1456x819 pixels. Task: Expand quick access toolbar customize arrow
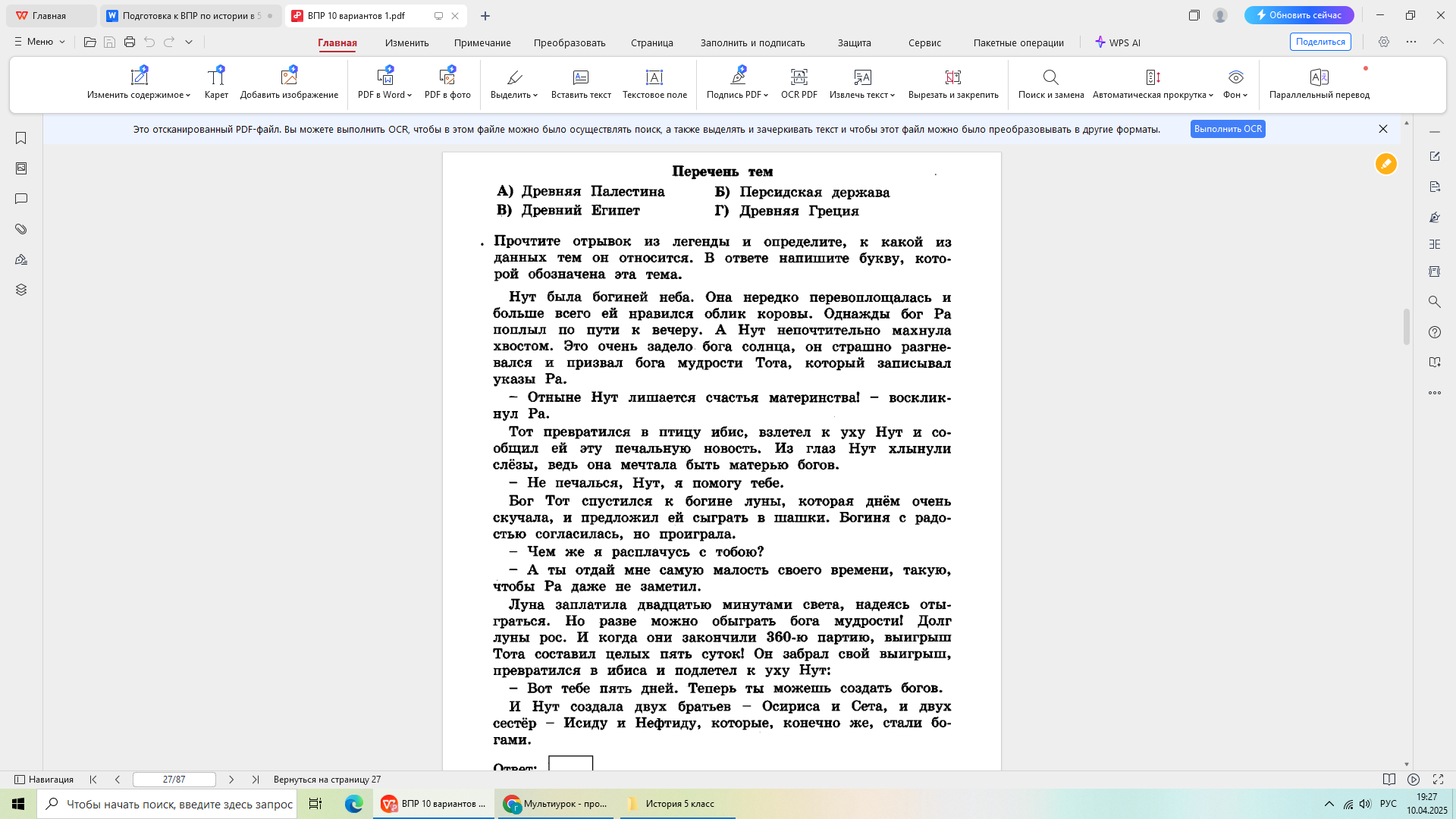click(x=189, y=42)
